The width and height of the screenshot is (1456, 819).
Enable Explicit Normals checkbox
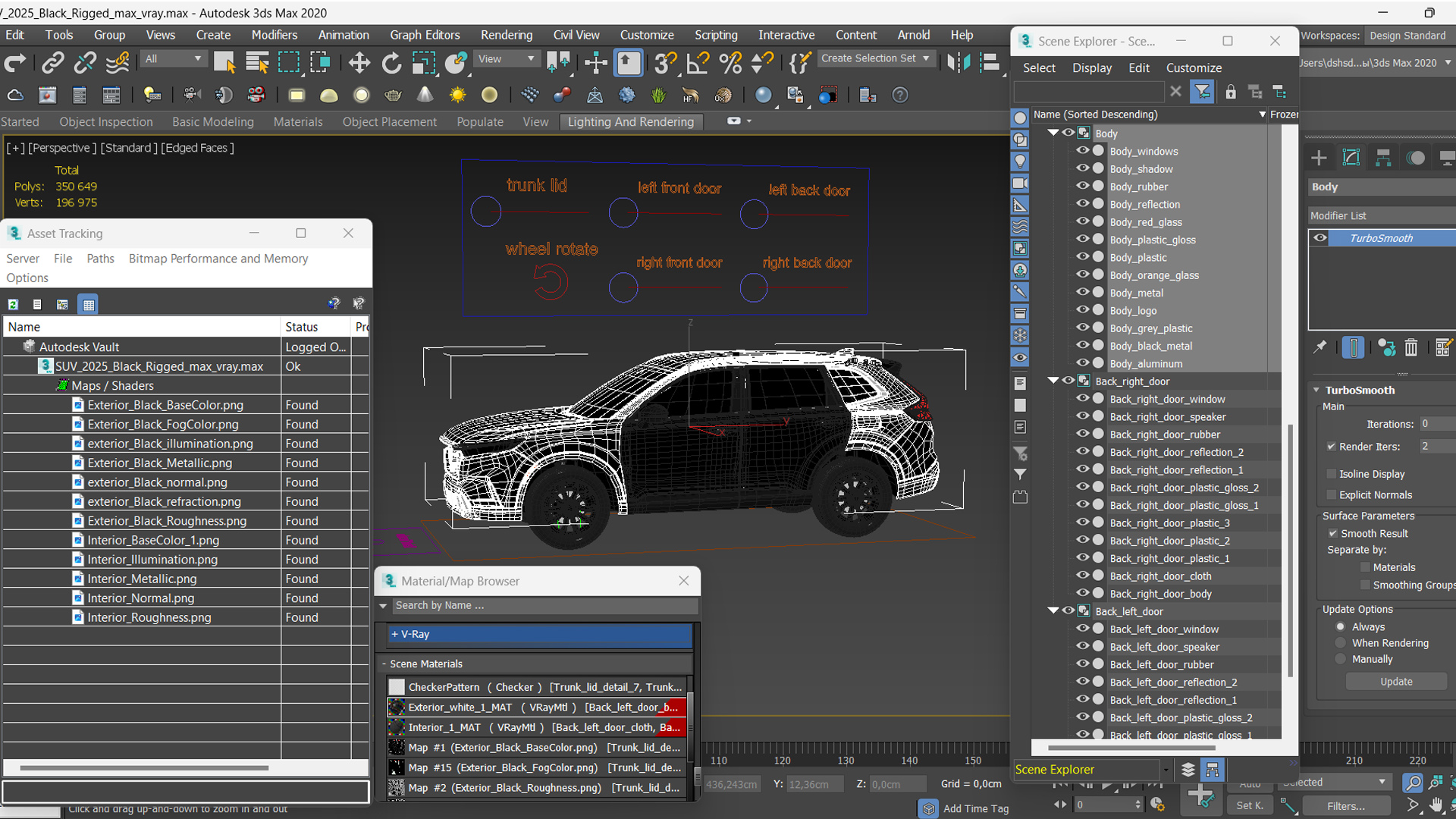point(1331,495)
